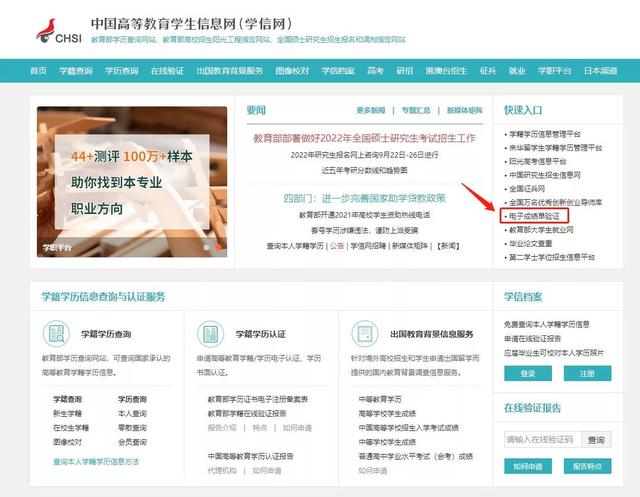
Task: Open 第二学士学位招生信息平台 link
Action: 551,257
